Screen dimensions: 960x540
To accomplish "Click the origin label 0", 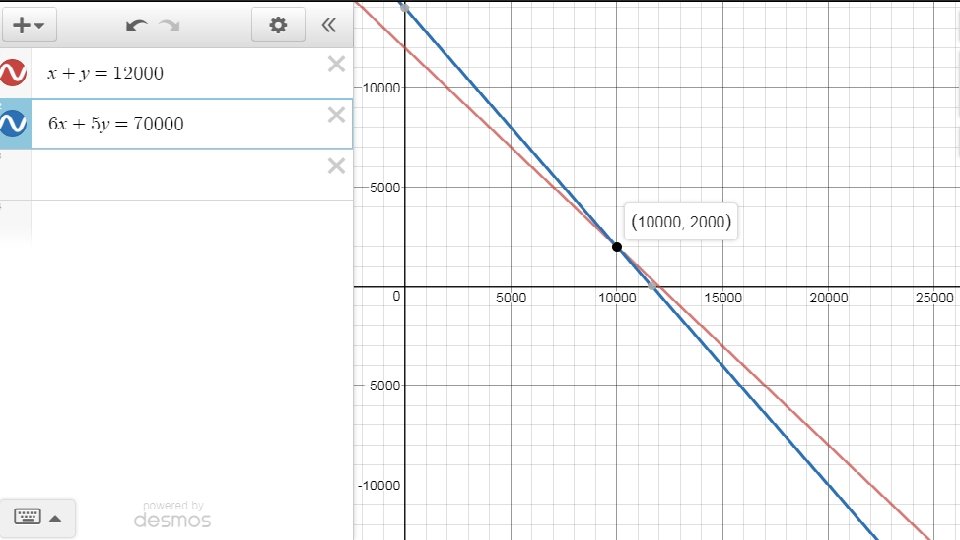I will pyautogui.click(x=396, y=296).
